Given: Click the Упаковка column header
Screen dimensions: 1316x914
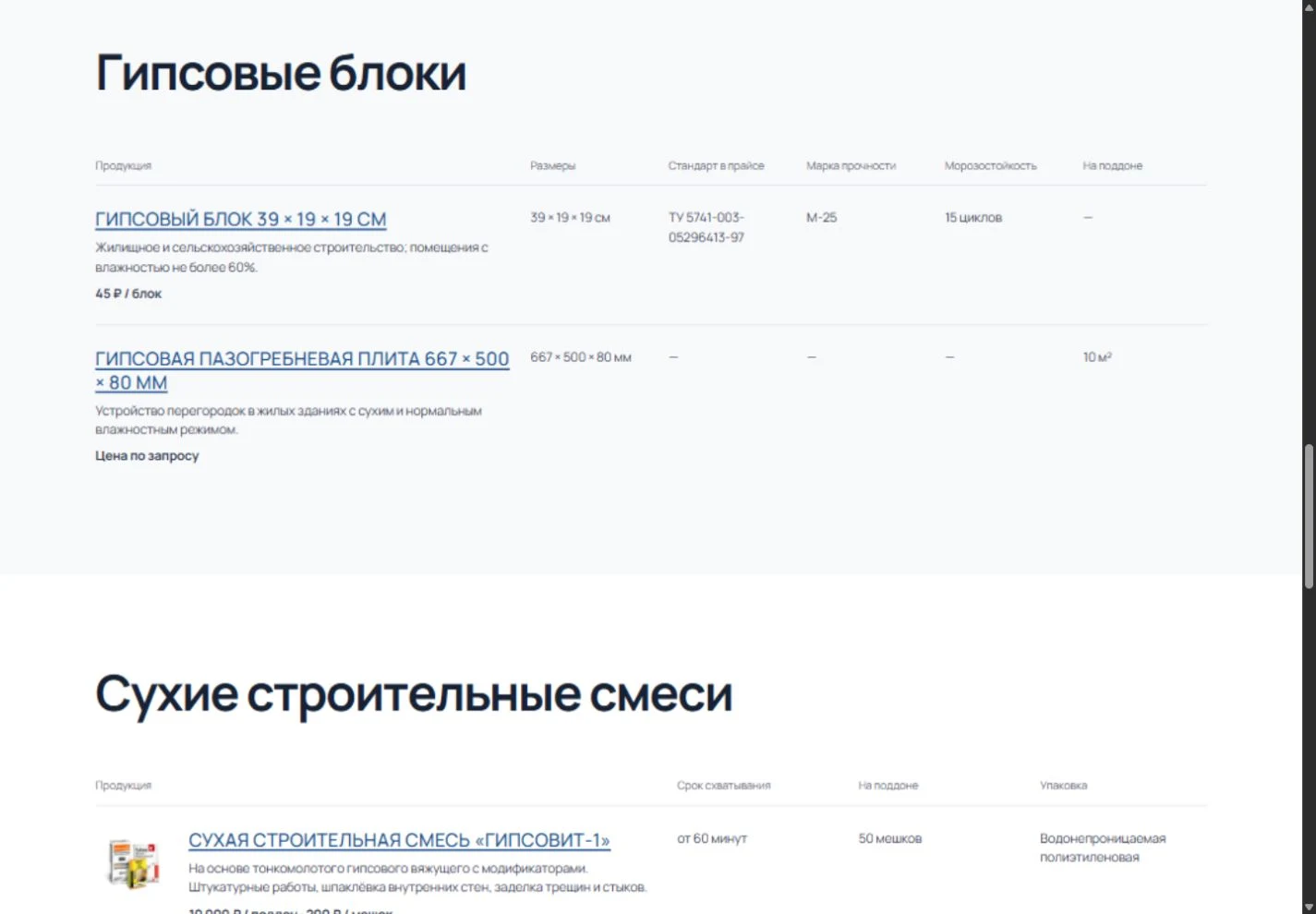Looking at the screenshot, I should point(1063,786).
